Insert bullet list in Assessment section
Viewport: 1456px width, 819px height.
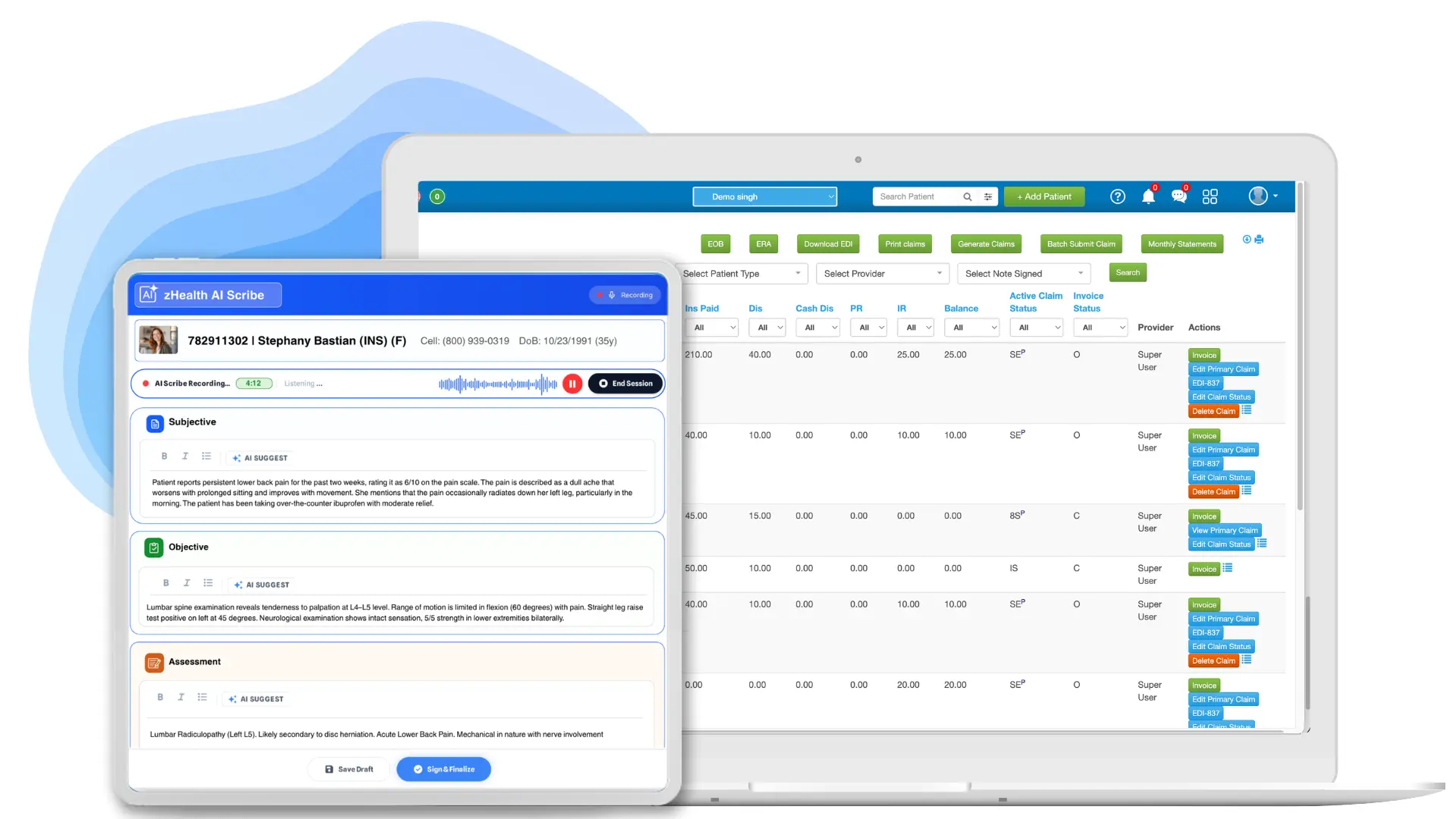click(202, 698)
